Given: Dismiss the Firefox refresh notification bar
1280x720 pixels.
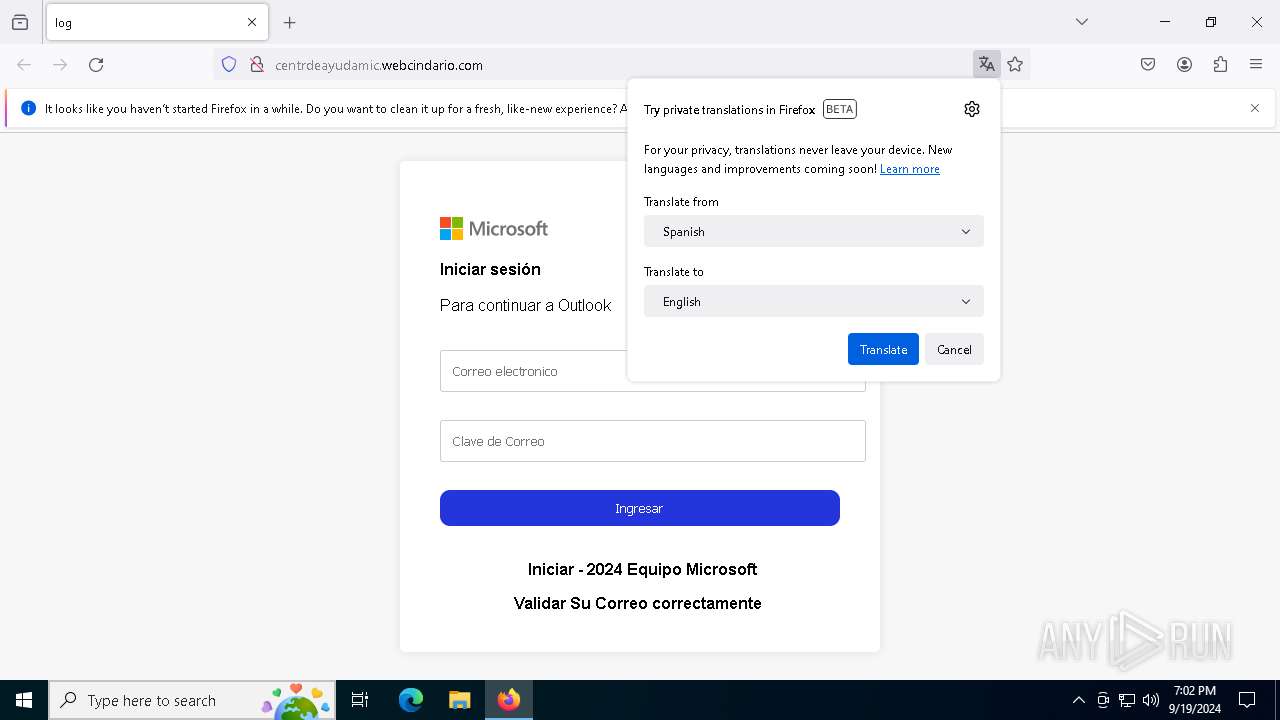Looking at the screenshot, I should [x=1255, y=108].
